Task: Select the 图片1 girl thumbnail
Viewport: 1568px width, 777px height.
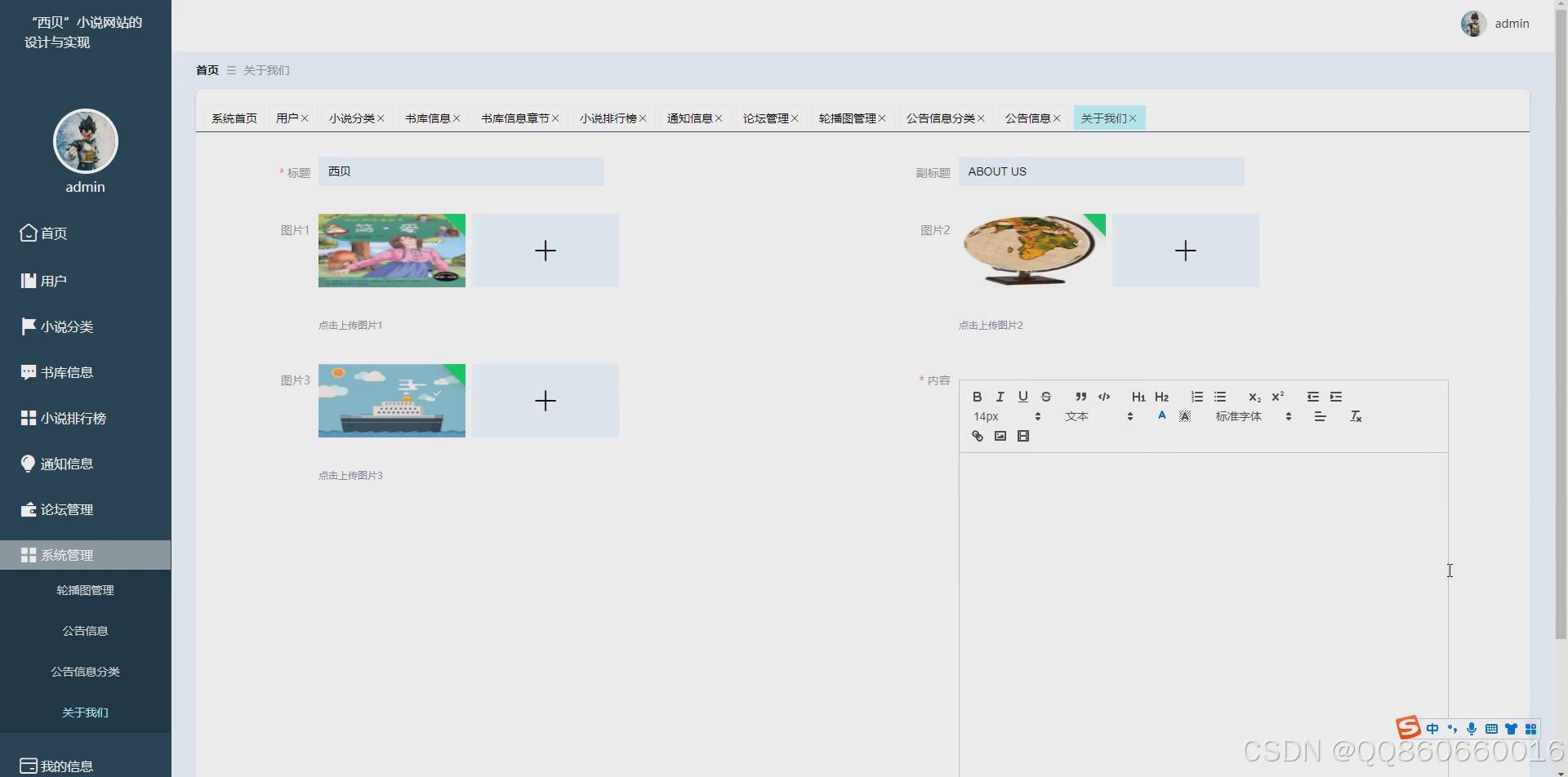Action: (x=392, y=251)
